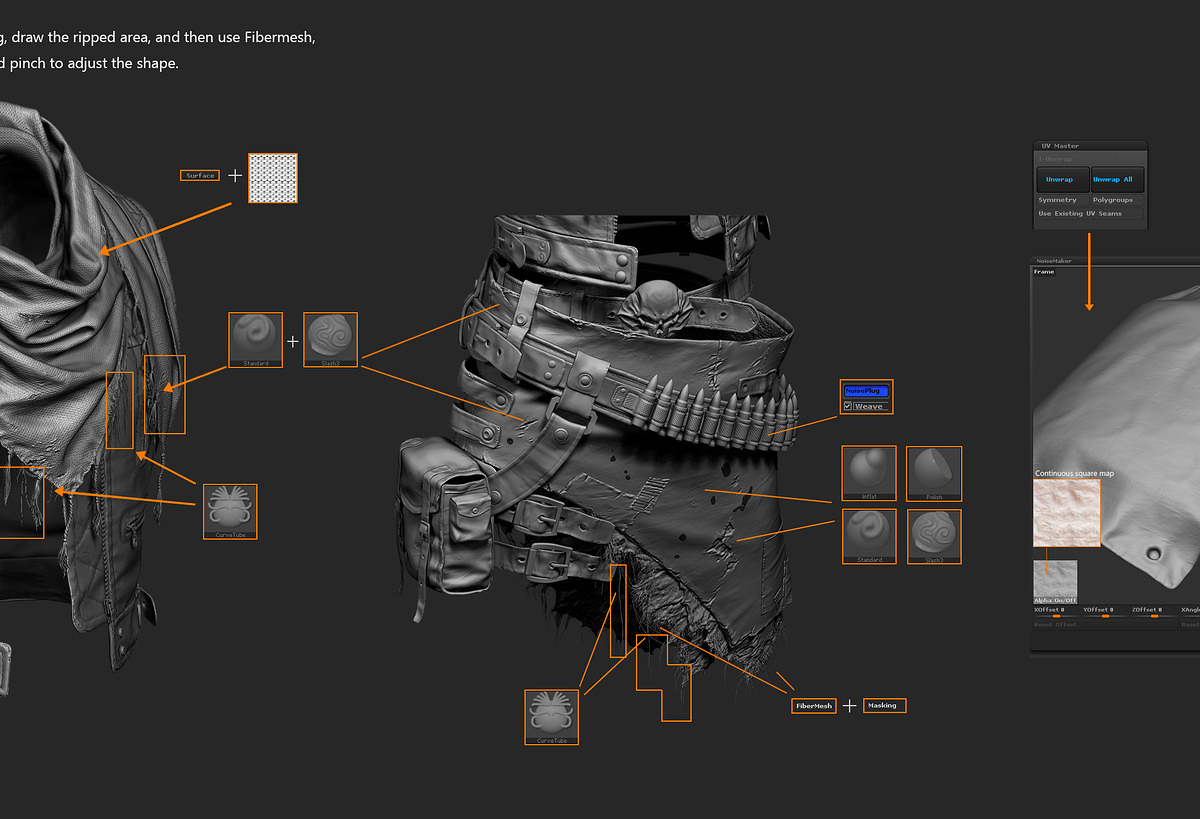Click the Unwrap button
This screenshot has width=1200, height=819.
coord(1062,180)
